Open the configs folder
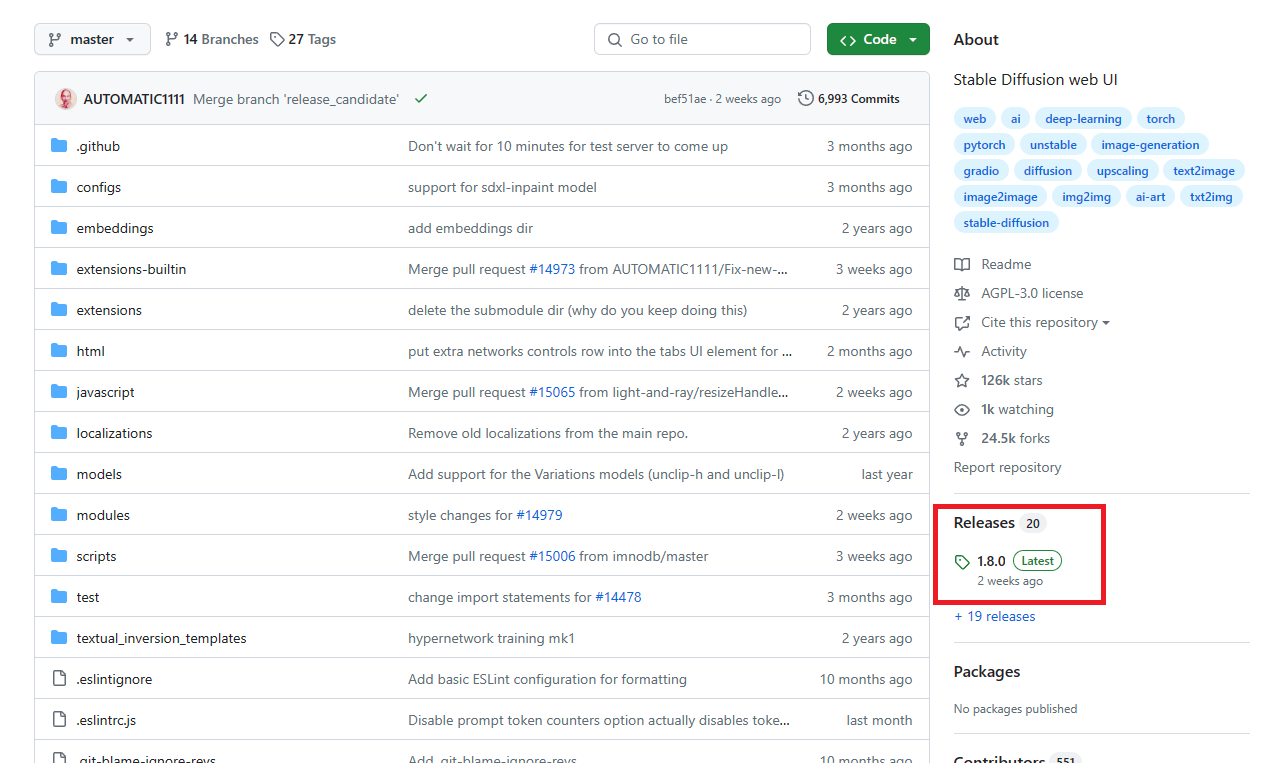This screenshot has height=763, width=1268. [x=98, y=187]
